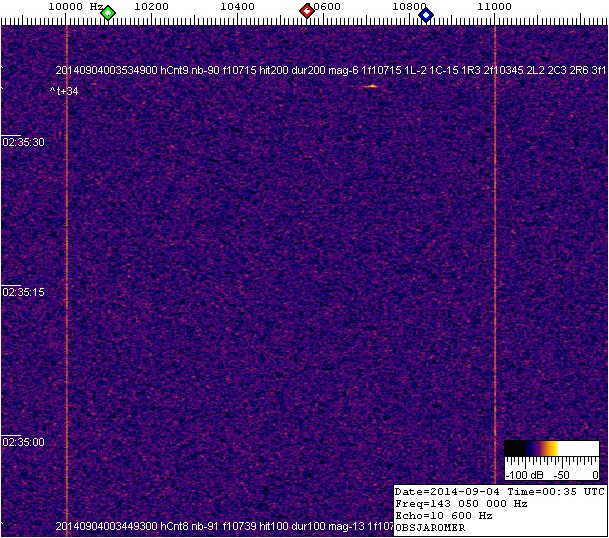Select the 02:35:00 time marker
The width and height of the screenshot is (609, 538).
tap(24, 441)
